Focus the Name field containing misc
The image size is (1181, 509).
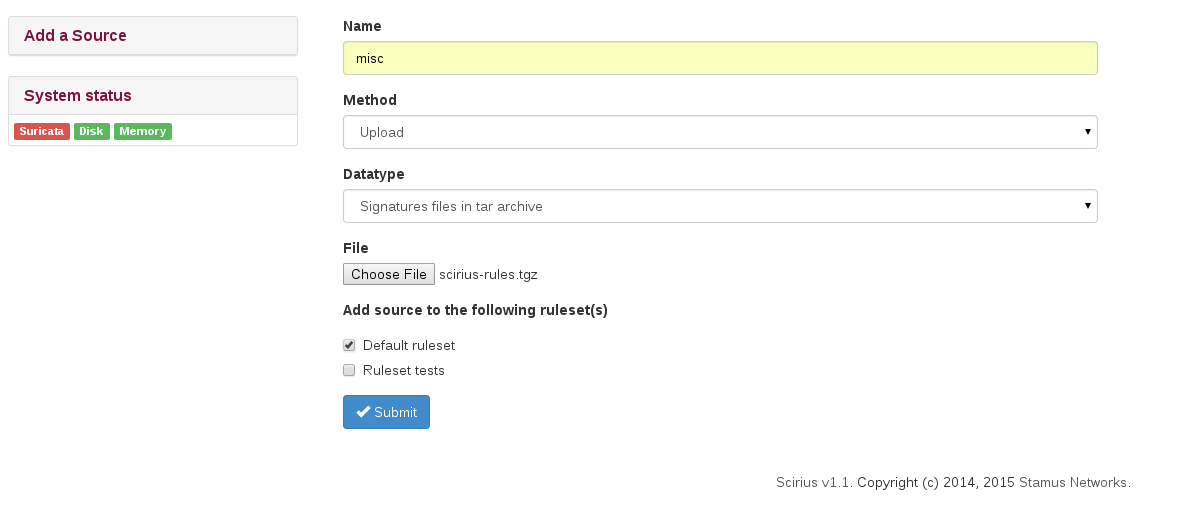pyautogui.click(x=720, y=58)
